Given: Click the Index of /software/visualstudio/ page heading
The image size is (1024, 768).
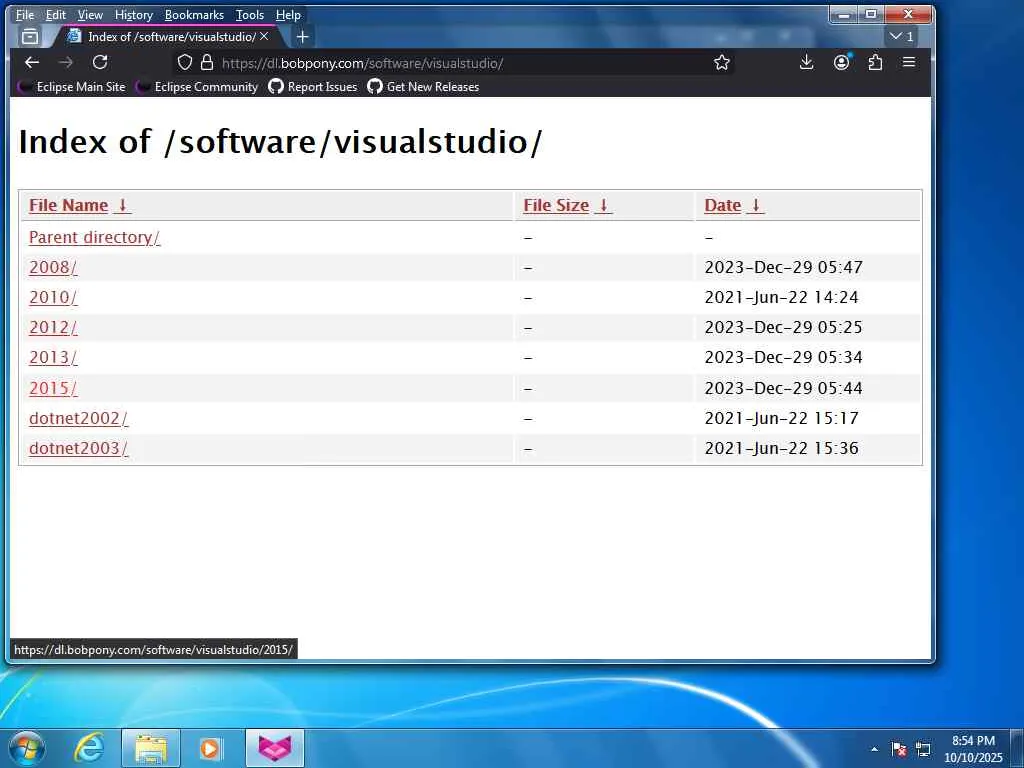Looking at the screenshot, I should [x=280, y=142].
